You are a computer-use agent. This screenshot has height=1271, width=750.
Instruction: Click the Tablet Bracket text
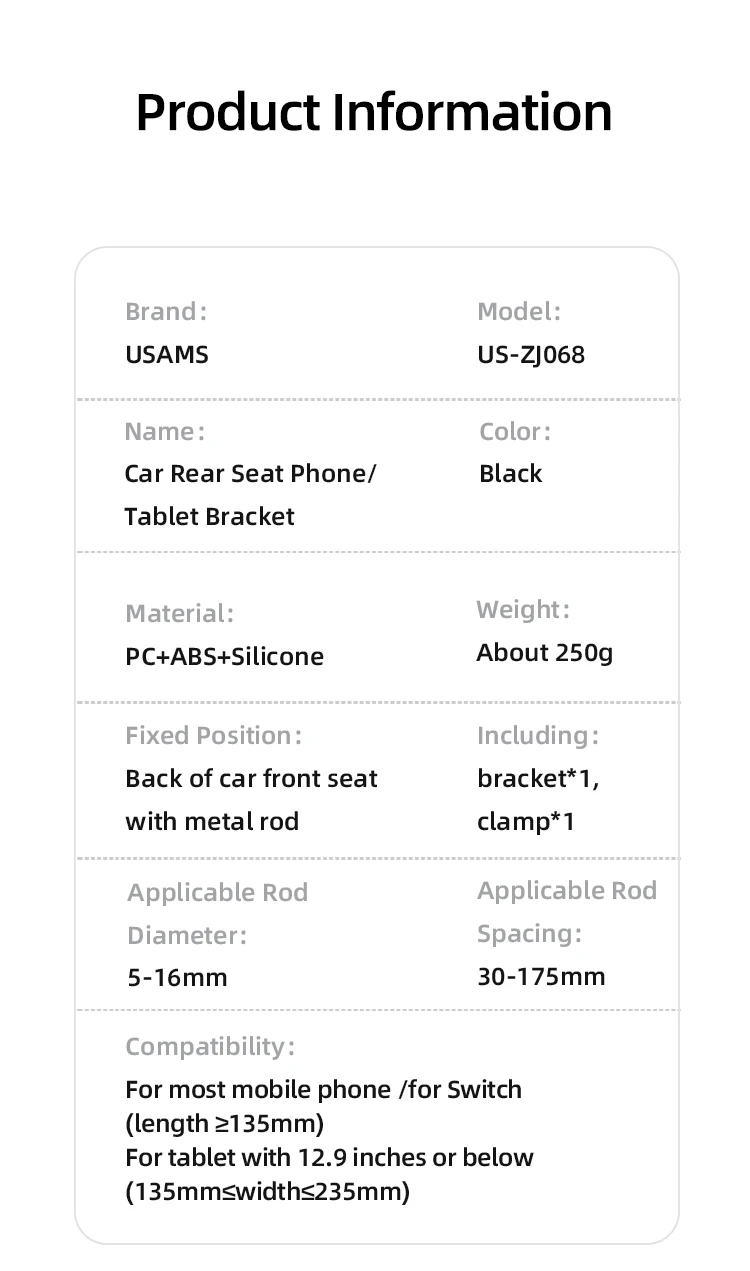(x=209, y=516)
